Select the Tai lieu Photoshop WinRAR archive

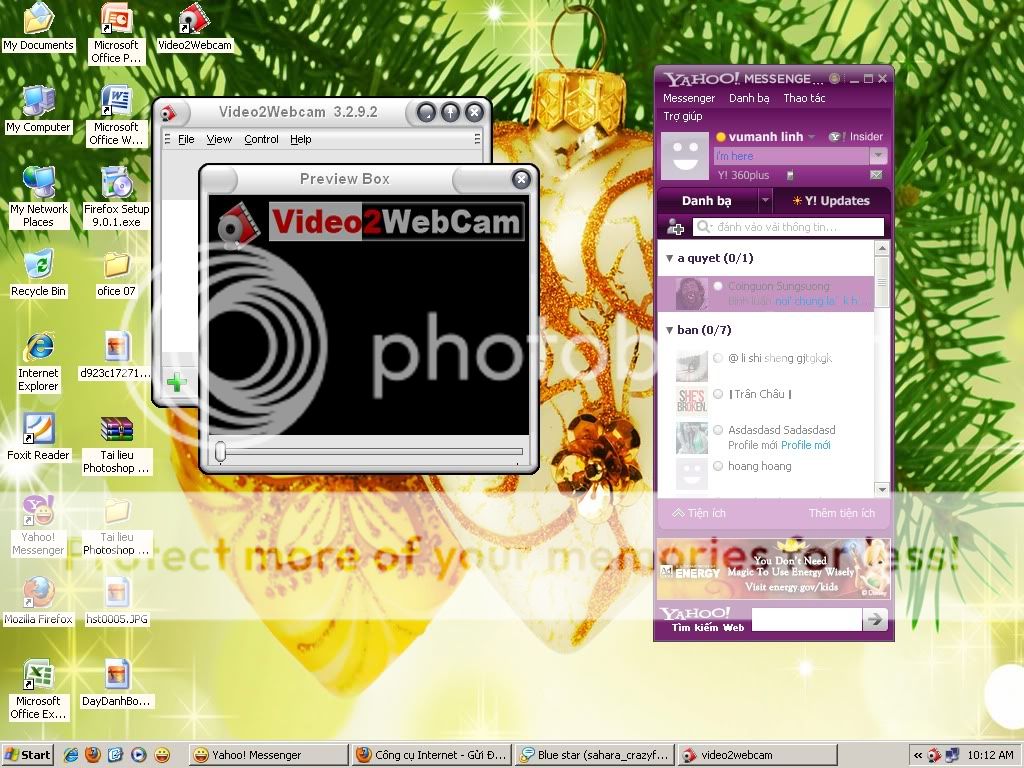pyautogui.click(x=116, y=444)
